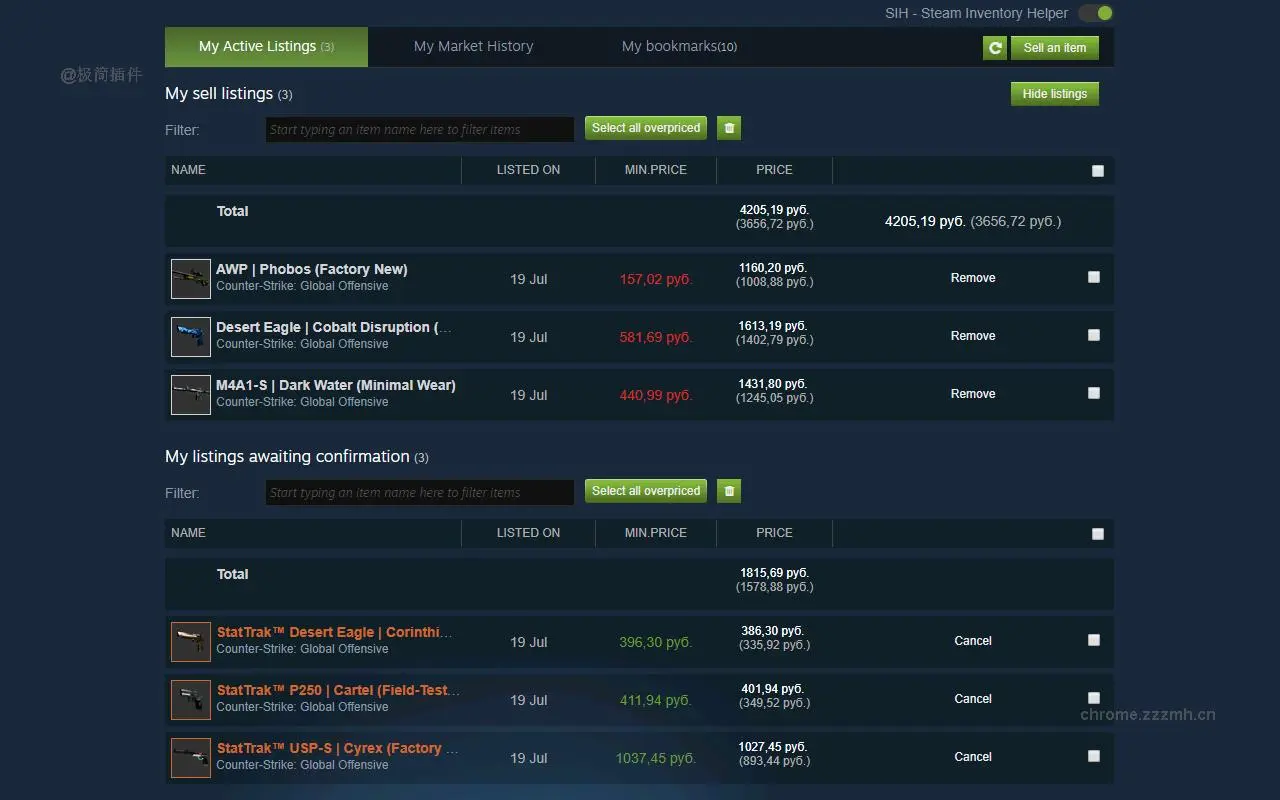Switch to the My Market History tab
1280x800 pixels.
(x=473, y=46)
